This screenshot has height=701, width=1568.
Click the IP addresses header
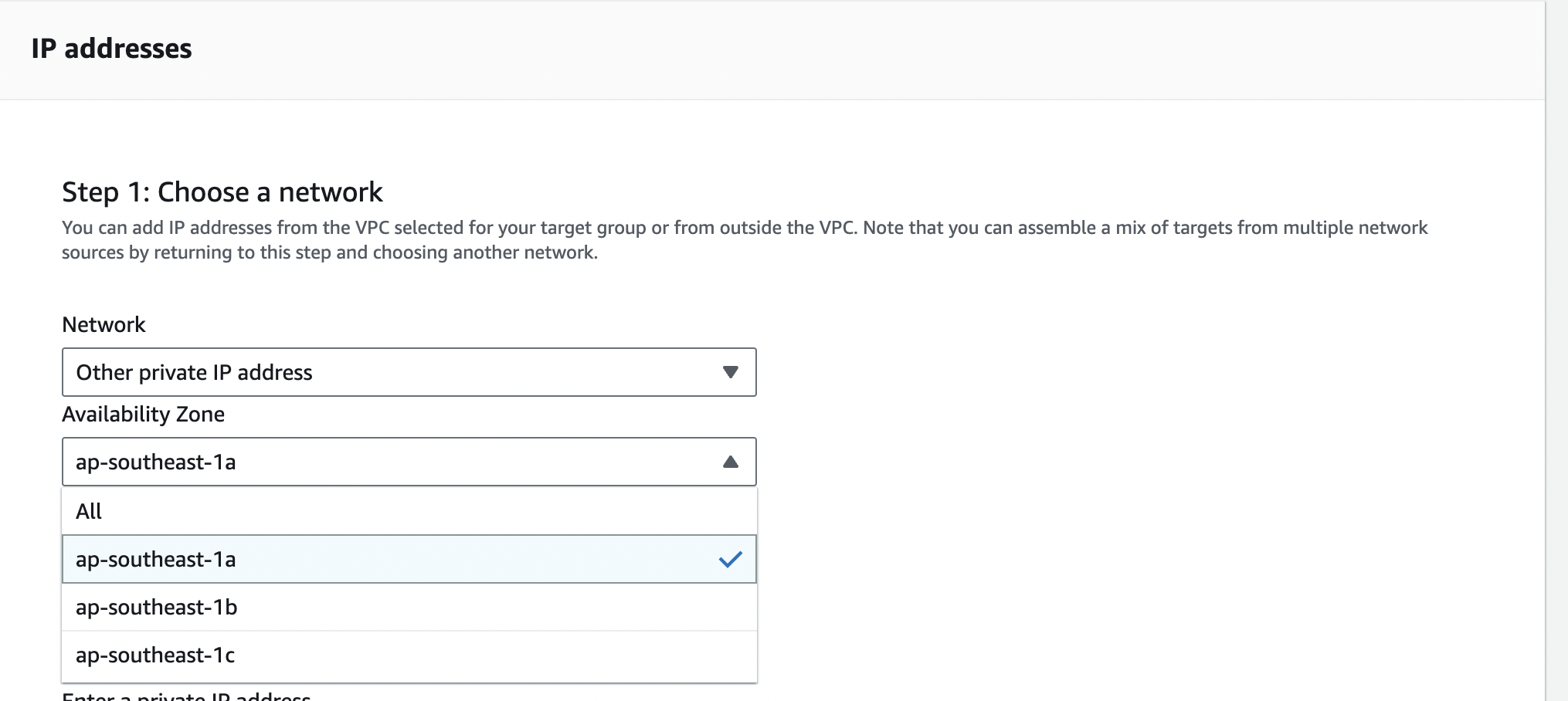[111, 49]
